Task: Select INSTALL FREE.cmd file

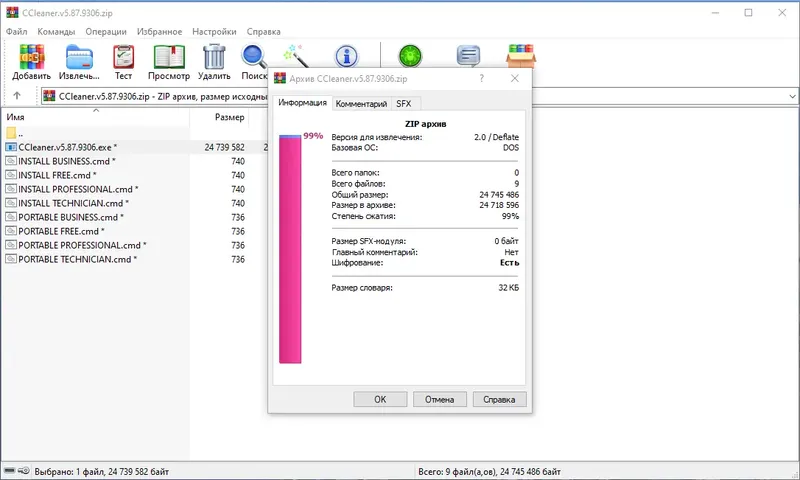Action: pos(57,175)
